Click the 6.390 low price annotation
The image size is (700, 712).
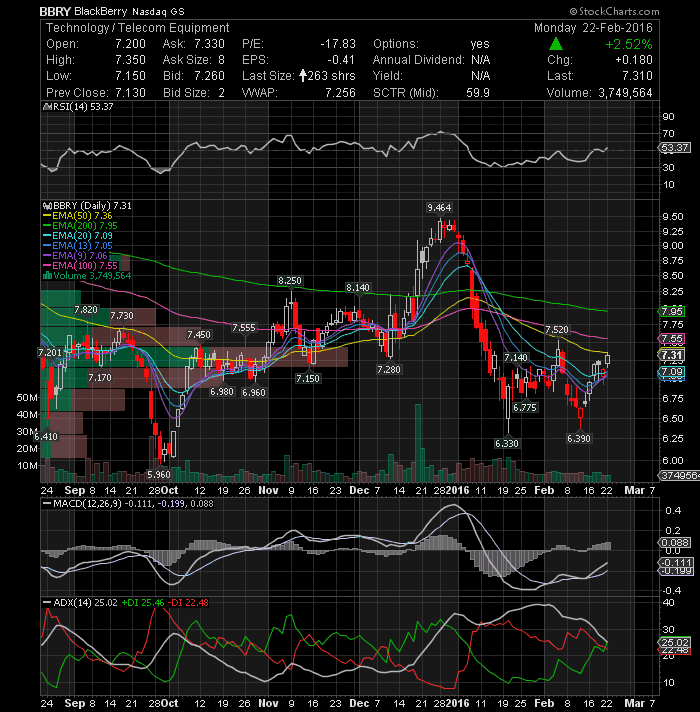579,439
